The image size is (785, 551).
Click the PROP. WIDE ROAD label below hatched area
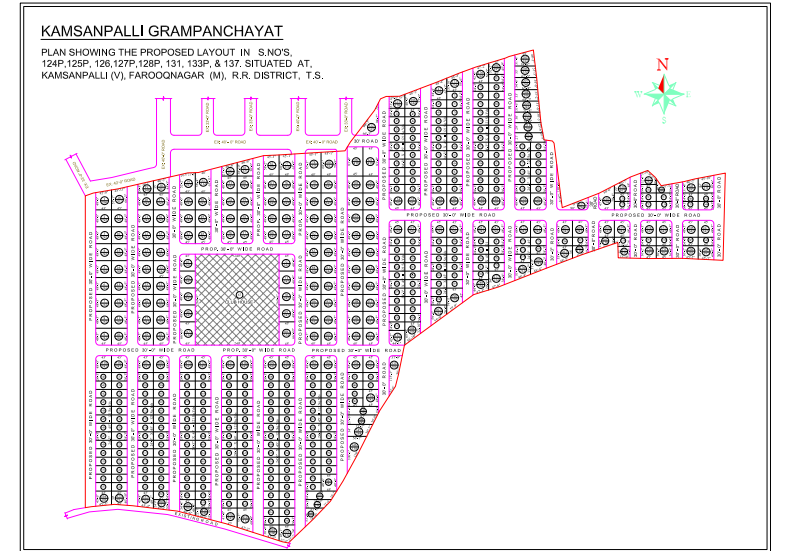pyautogui.click(x=258, y=350)
